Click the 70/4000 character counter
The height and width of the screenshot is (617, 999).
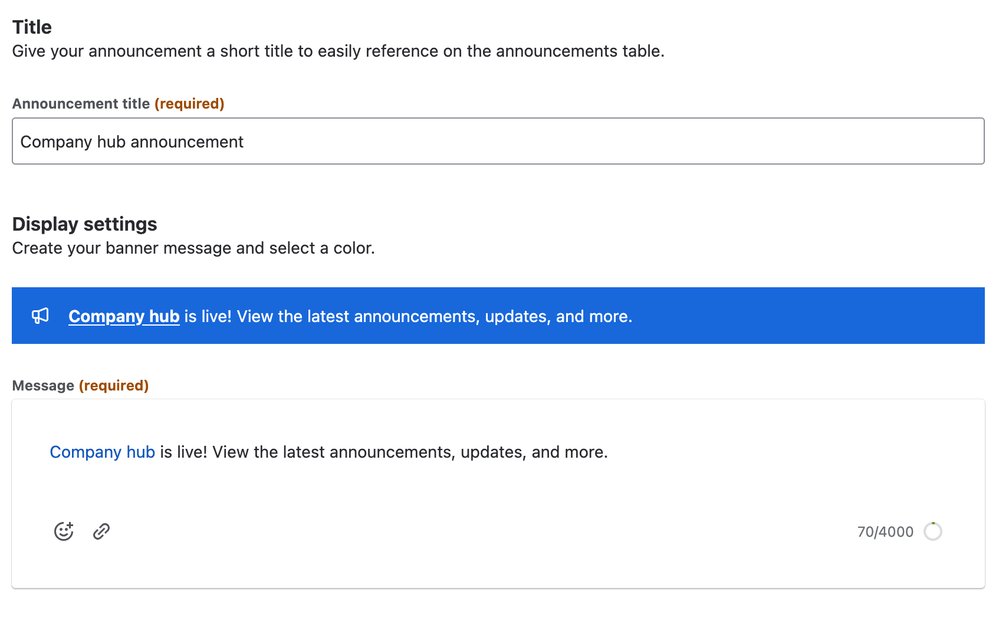(885, 532)
